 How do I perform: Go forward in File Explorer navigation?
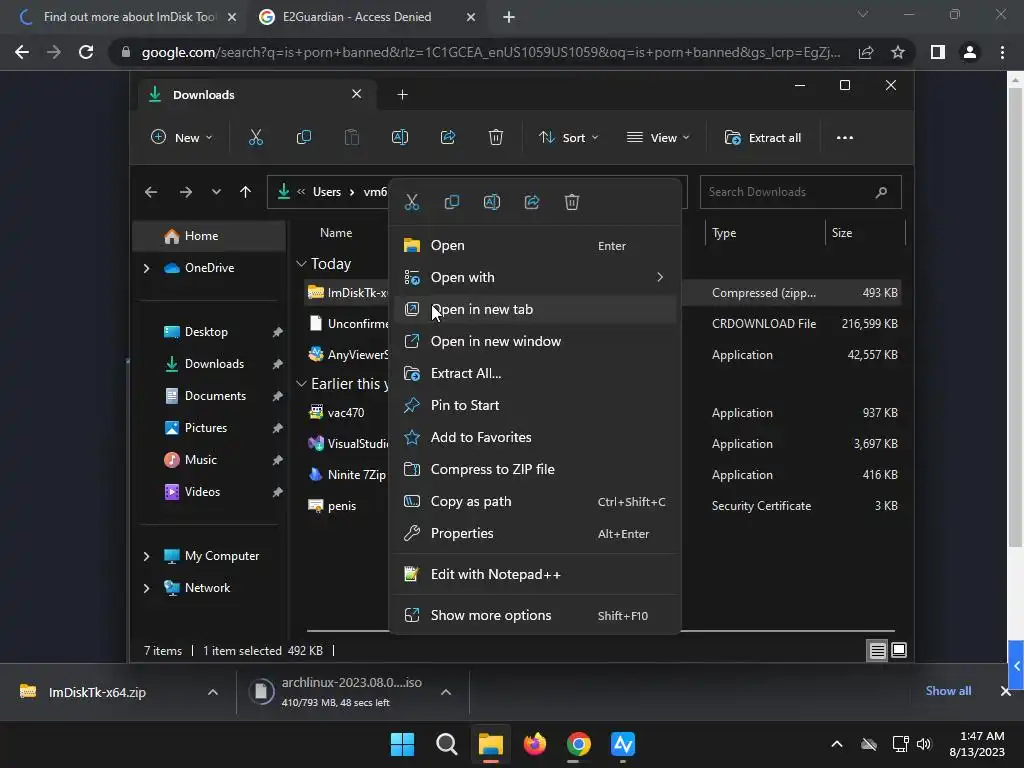pyautogui.click(x=185, y=192)
